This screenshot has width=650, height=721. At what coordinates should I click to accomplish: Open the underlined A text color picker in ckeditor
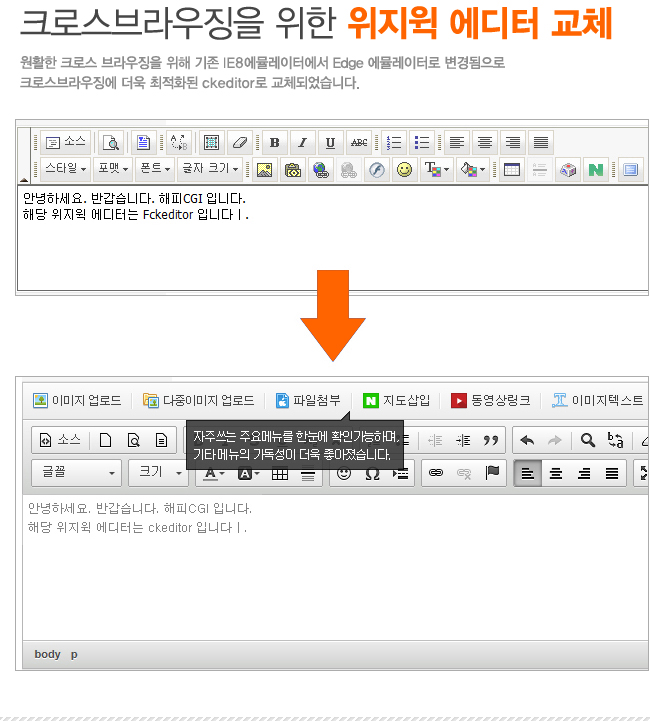coord(214,474)
